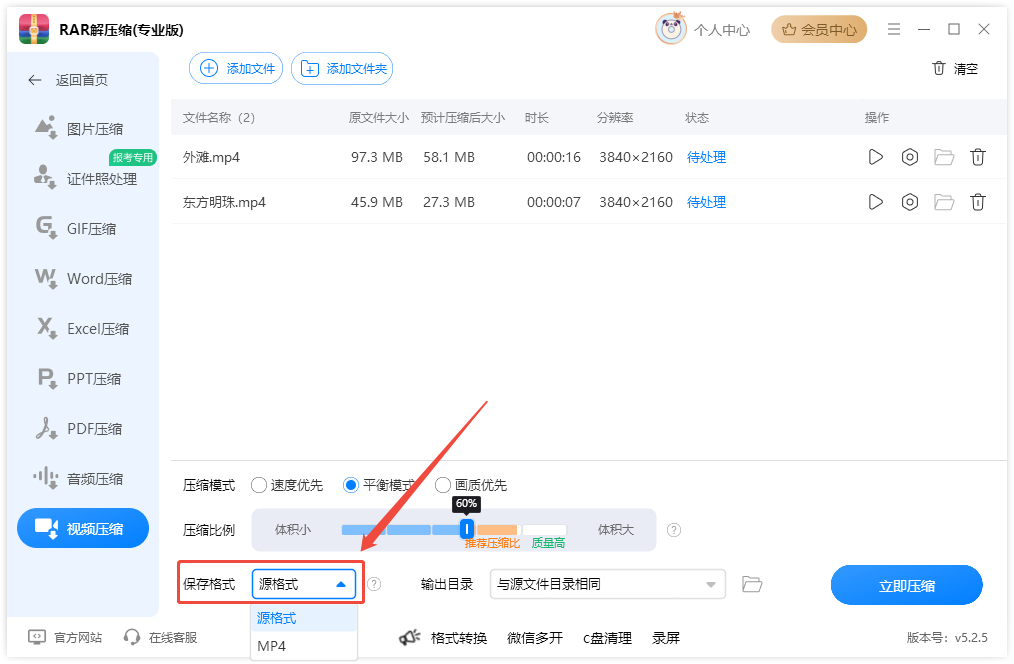Open the 会员中心 button

coord(819,29)
